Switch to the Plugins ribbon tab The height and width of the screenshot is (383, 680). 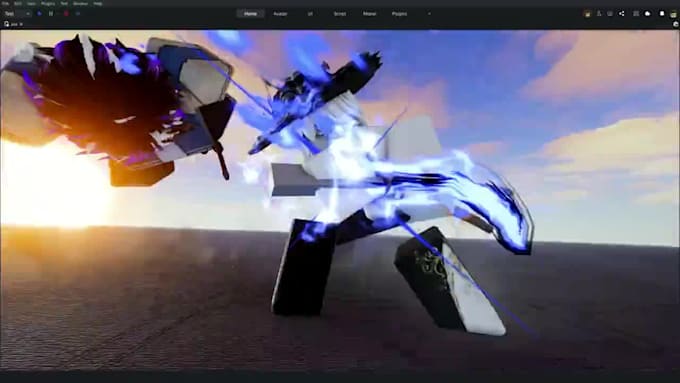(x=399, y=14)
